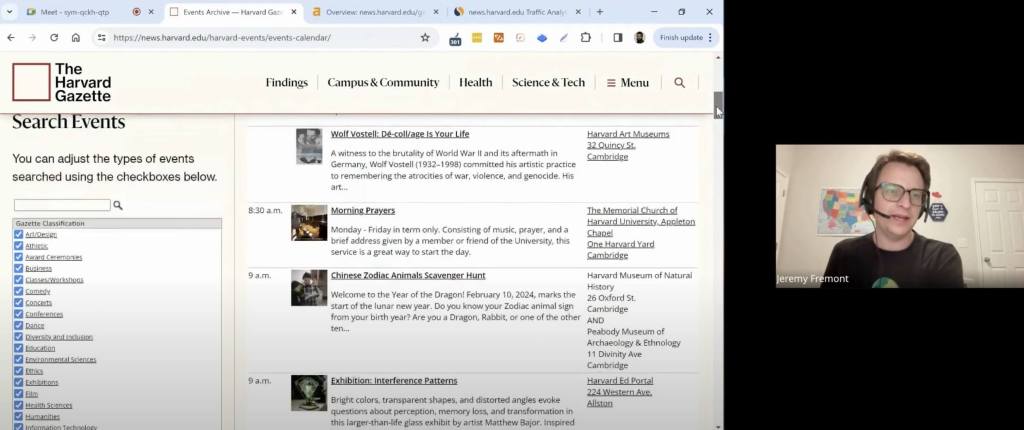1024x430 pixels.
Task: Open the Extensions puzzle piece menu
Action: coord(586,38)
